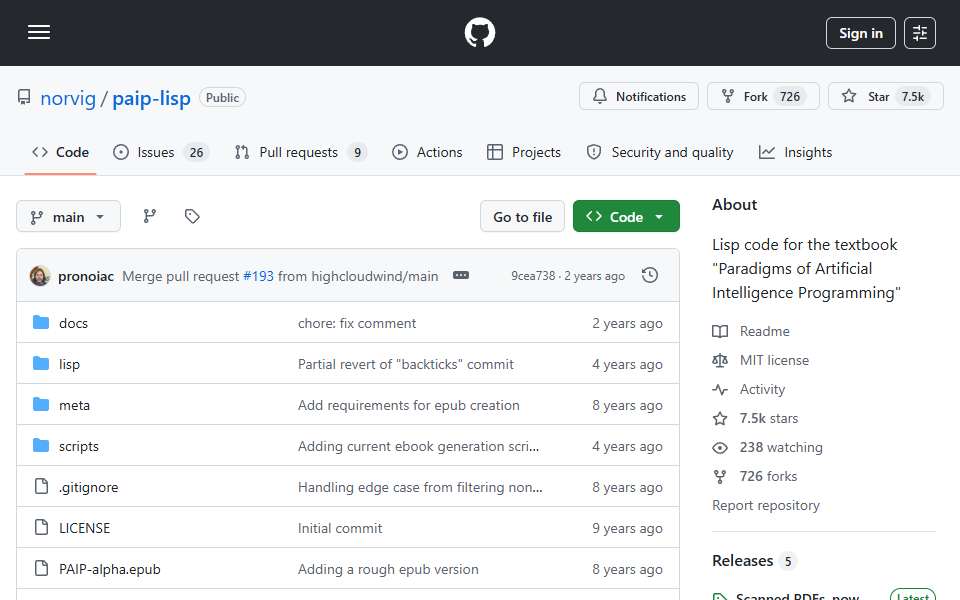Click folder icon beside scripts
The width and height of the screenshot is (960, 600).
pos(41,446)
